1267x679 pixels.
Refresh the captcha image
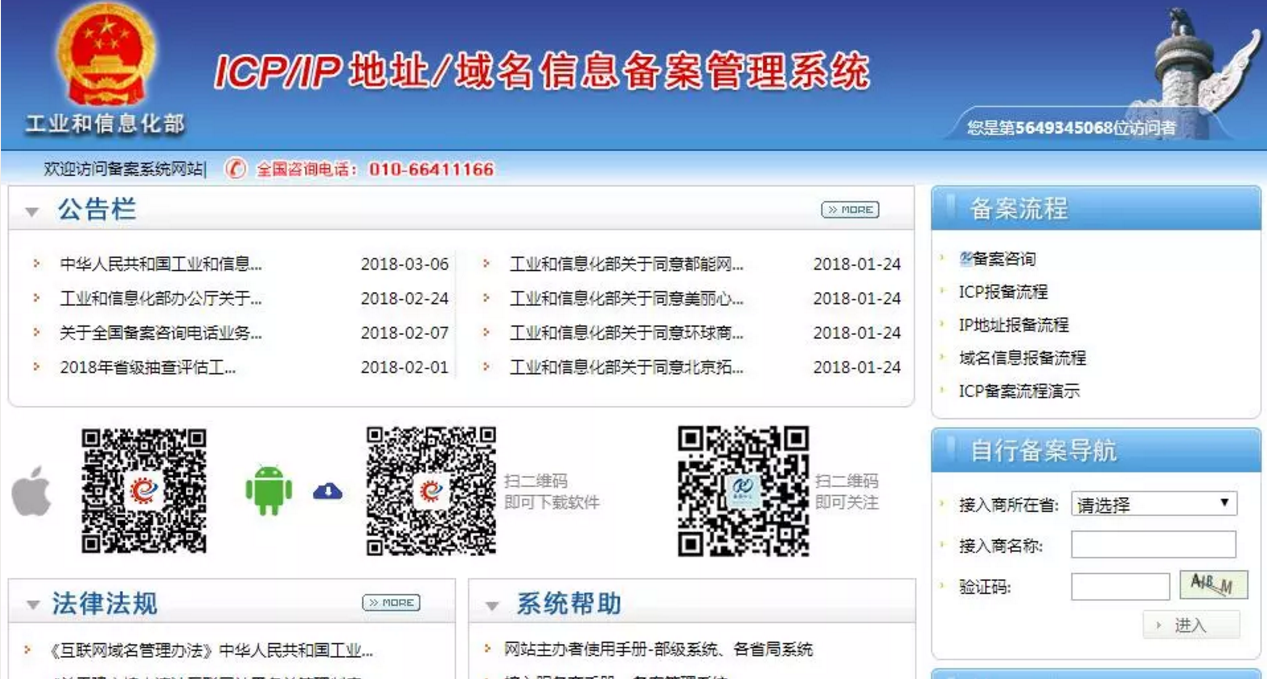tap(1214, 585)
